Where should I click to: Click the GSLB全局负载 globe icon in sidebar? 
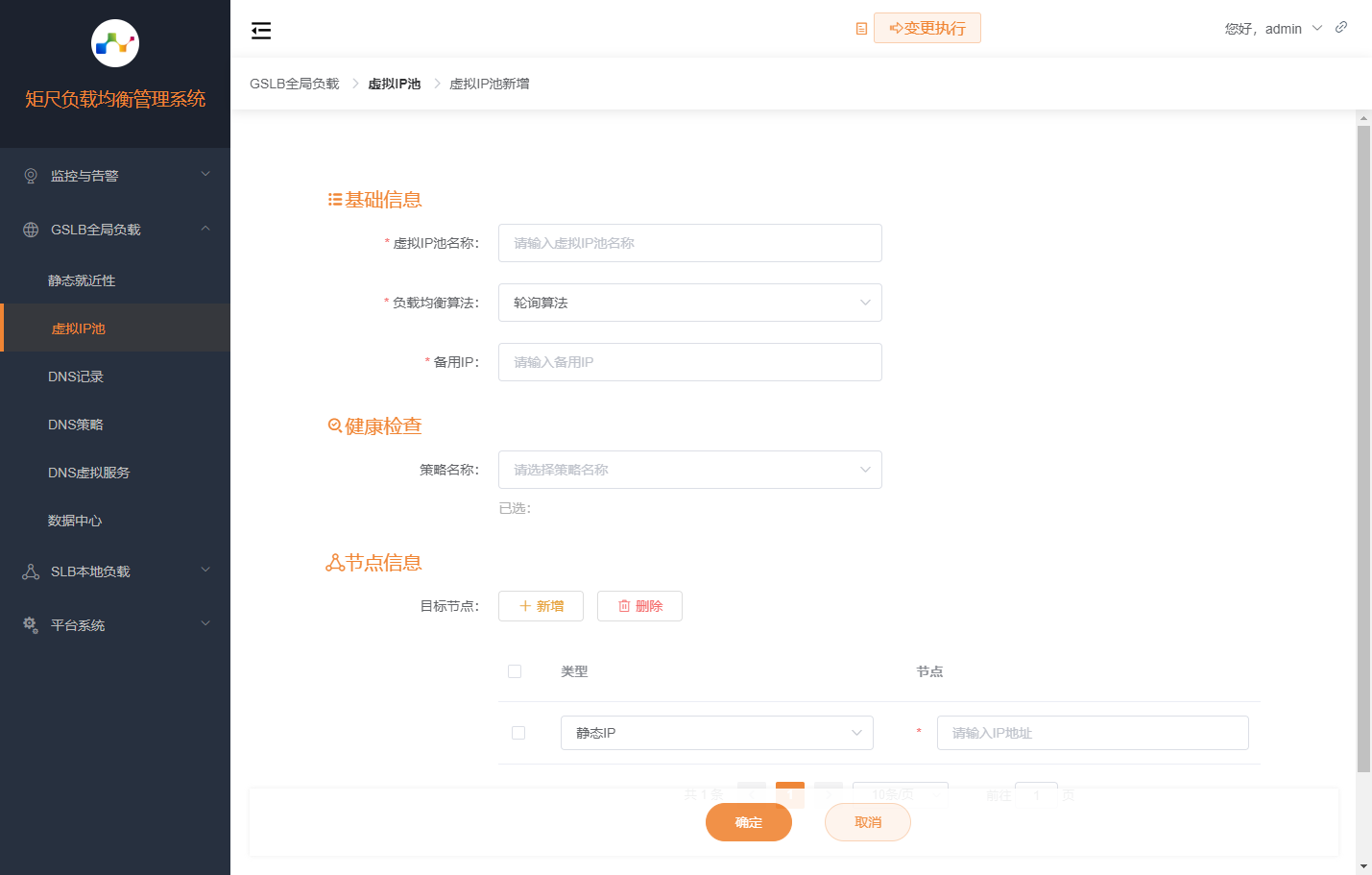point(29,229)
